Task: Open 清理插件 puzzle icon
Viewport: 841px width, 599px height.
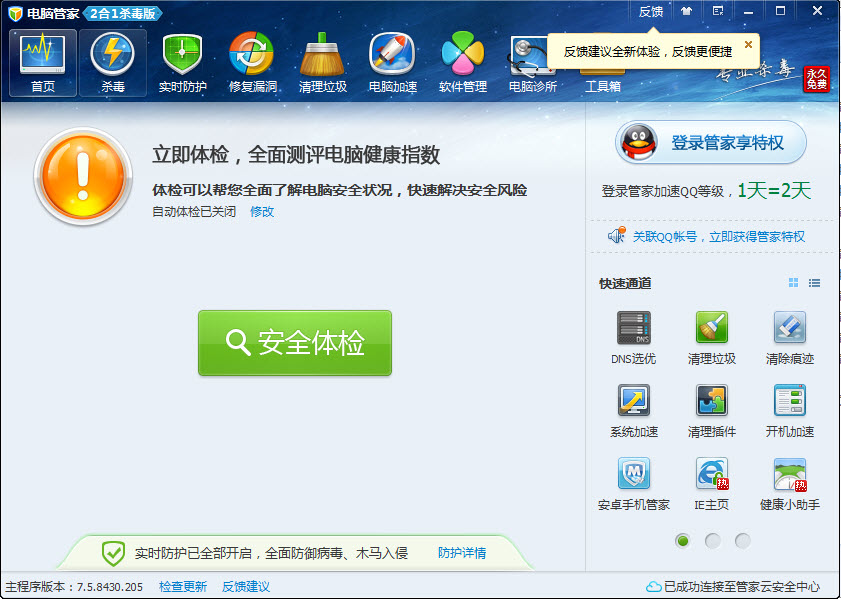Action: click(712, 410)
